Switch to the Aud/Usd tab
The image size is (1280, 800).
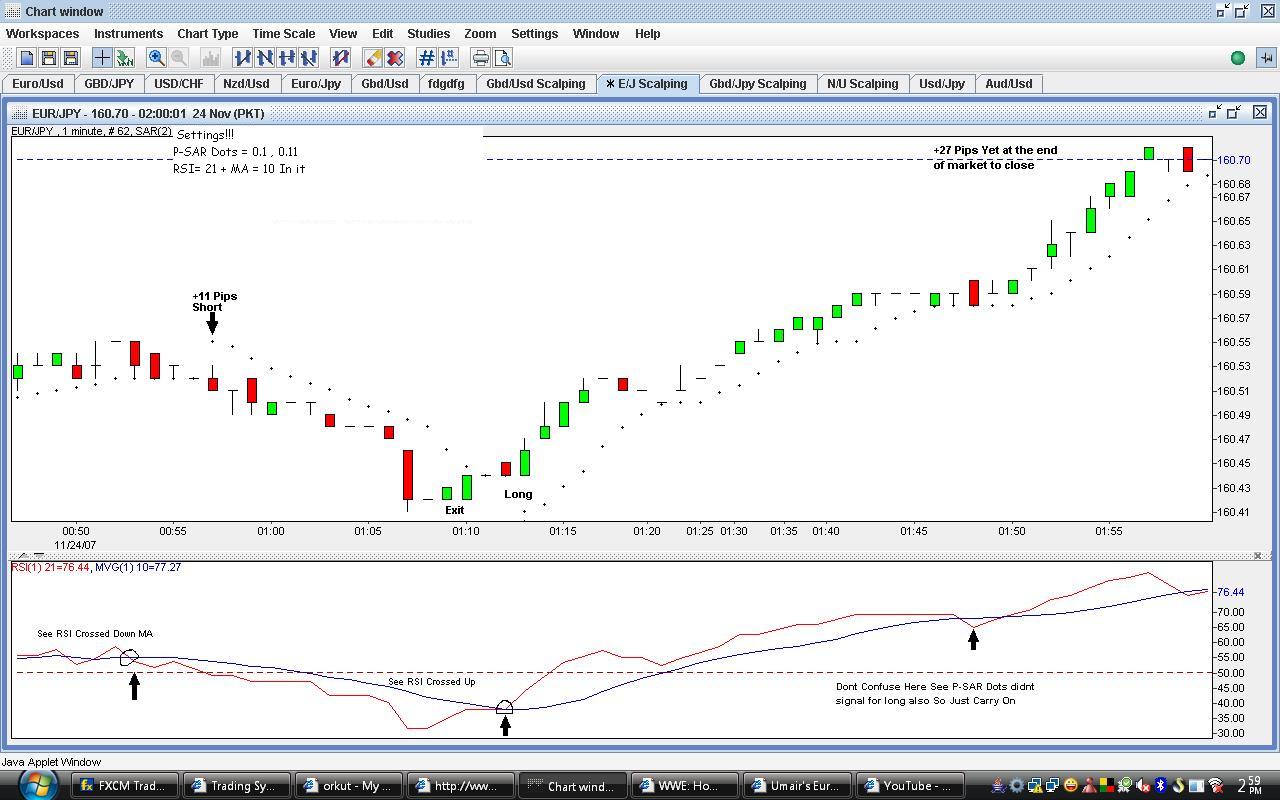click(x=1009, y=84)
